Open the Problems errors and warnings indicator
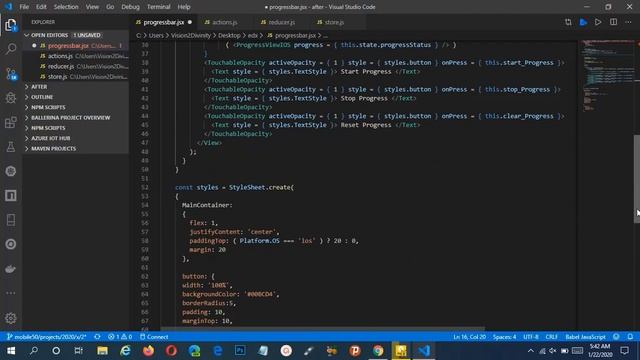 pos(120,337)
